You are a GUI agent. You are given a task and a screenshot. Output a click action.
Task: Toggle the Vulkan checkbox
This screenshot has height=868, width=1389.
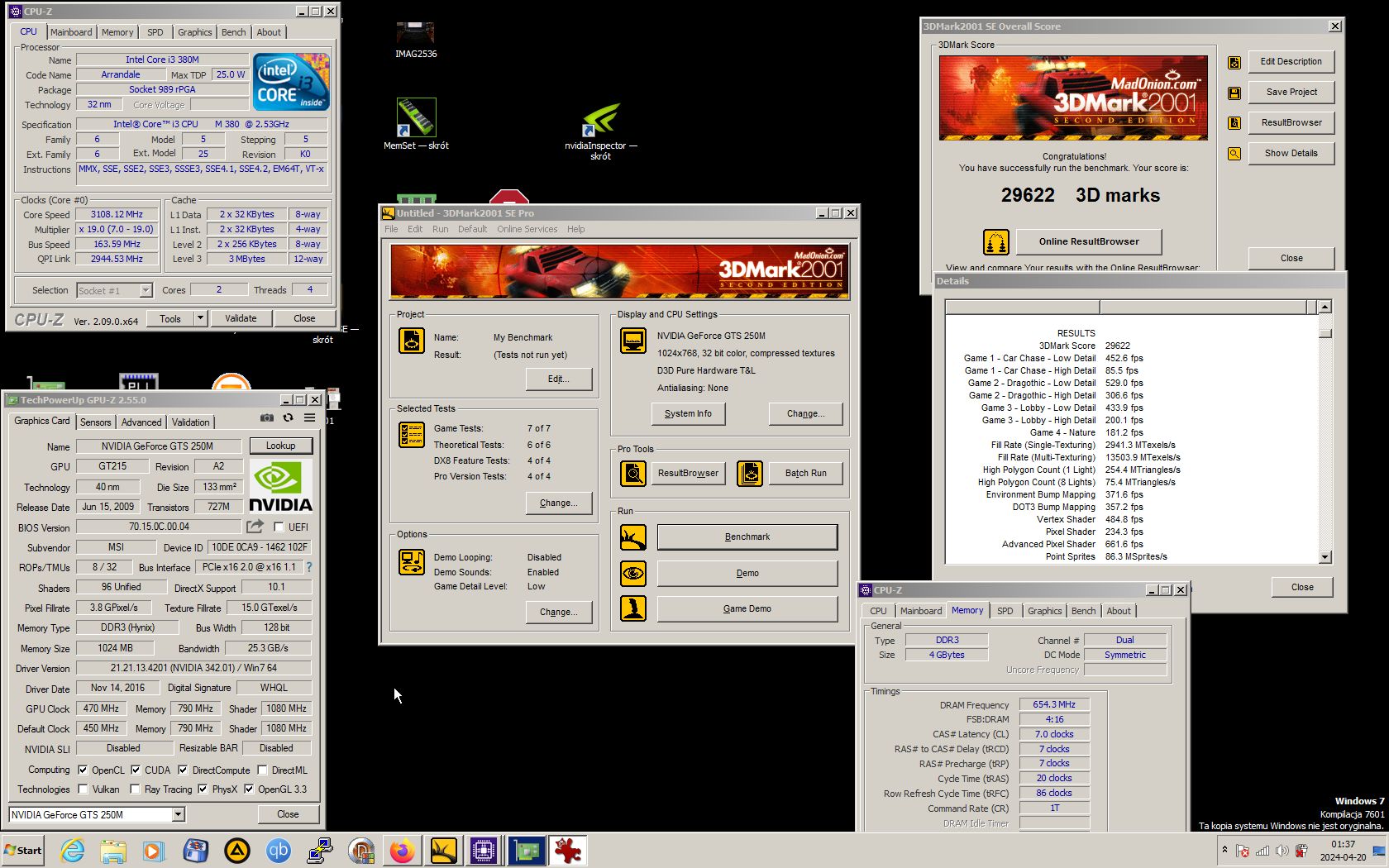(x=83, y=789)
